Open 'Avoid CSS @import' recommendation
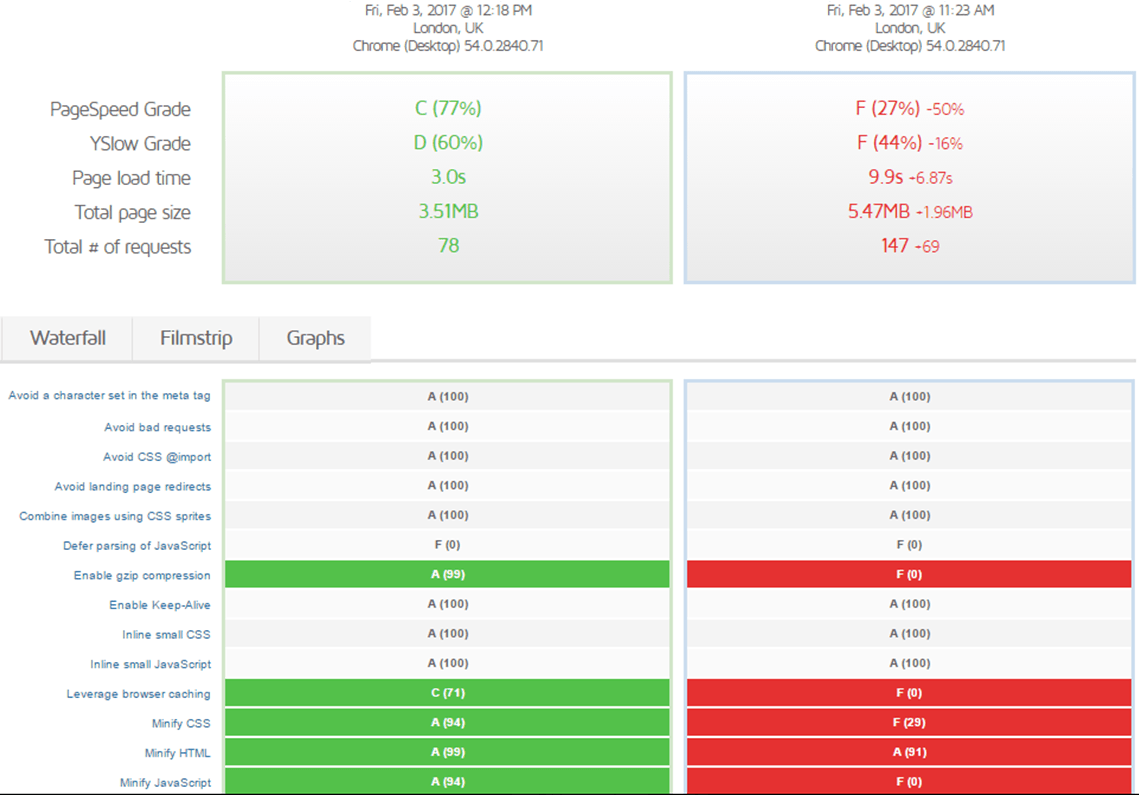The image size is (1139, 797). pyautogui.click(x=157, y=457)
